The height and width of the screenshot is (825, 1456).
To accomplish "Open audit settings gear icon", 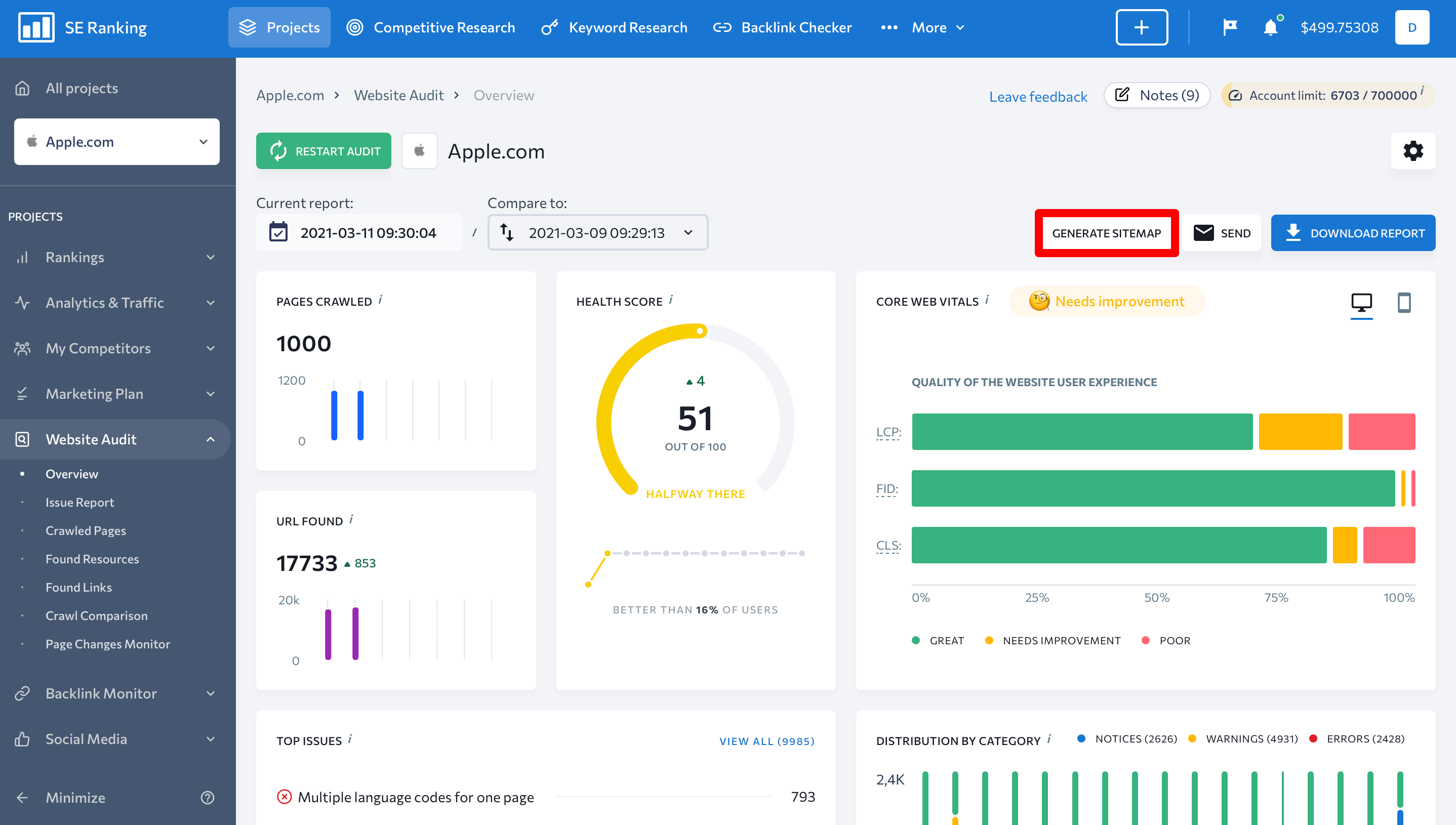I will [x=1413, y=151].
